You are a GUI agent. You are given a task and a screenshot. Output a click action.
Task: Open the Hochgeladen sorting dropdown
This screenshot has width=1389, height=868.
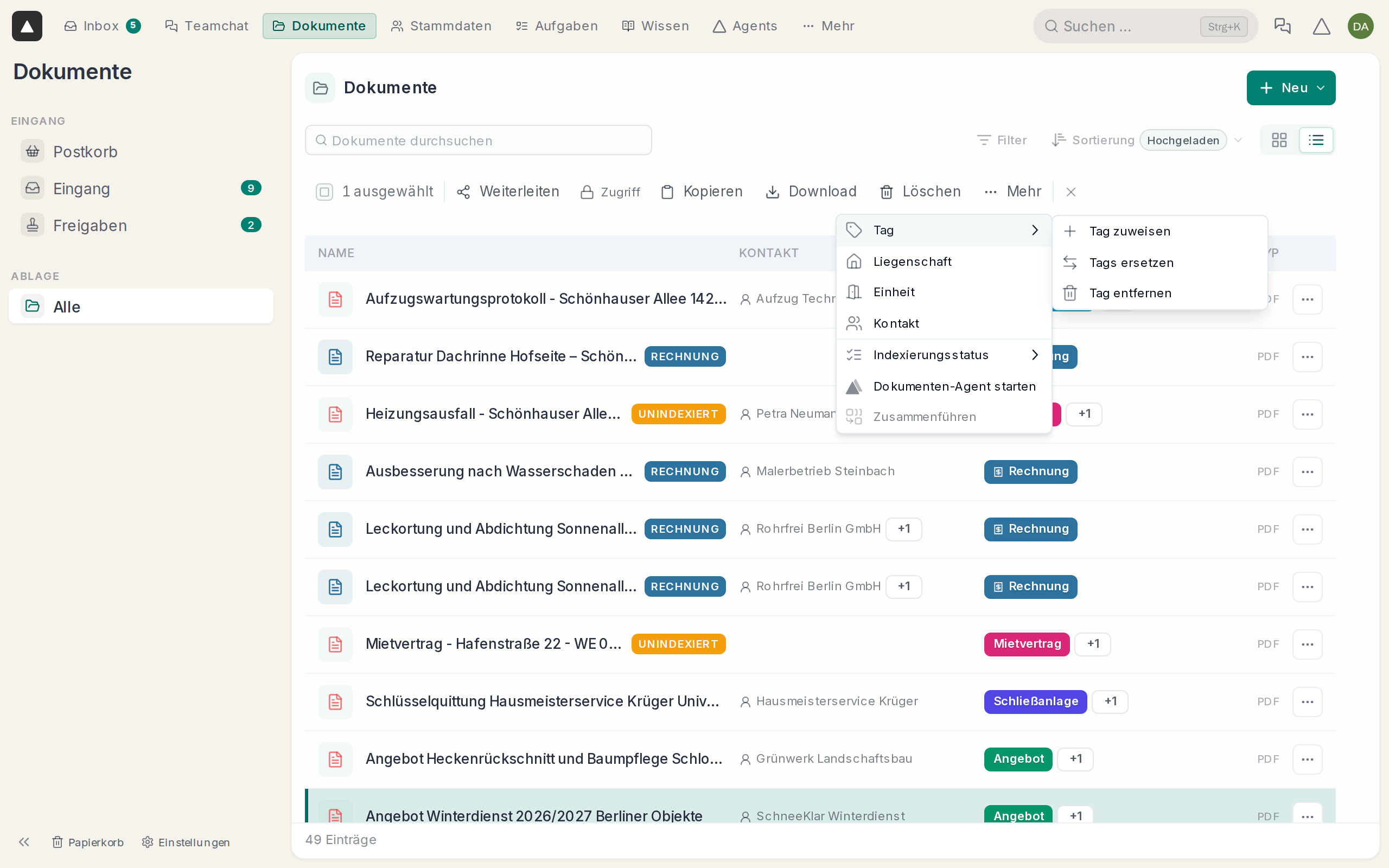click(1183, 140)
